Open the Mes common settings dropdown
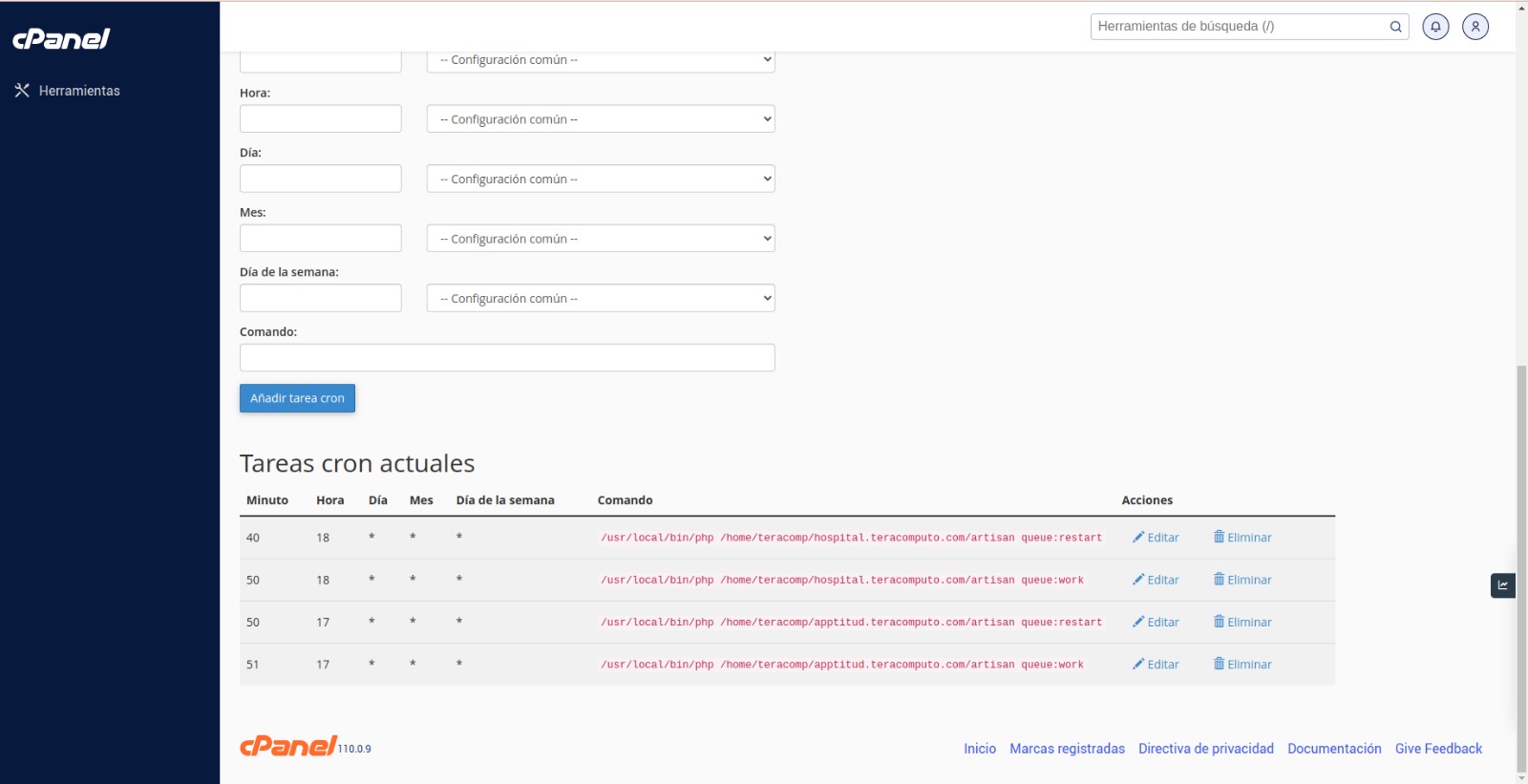 600,239
